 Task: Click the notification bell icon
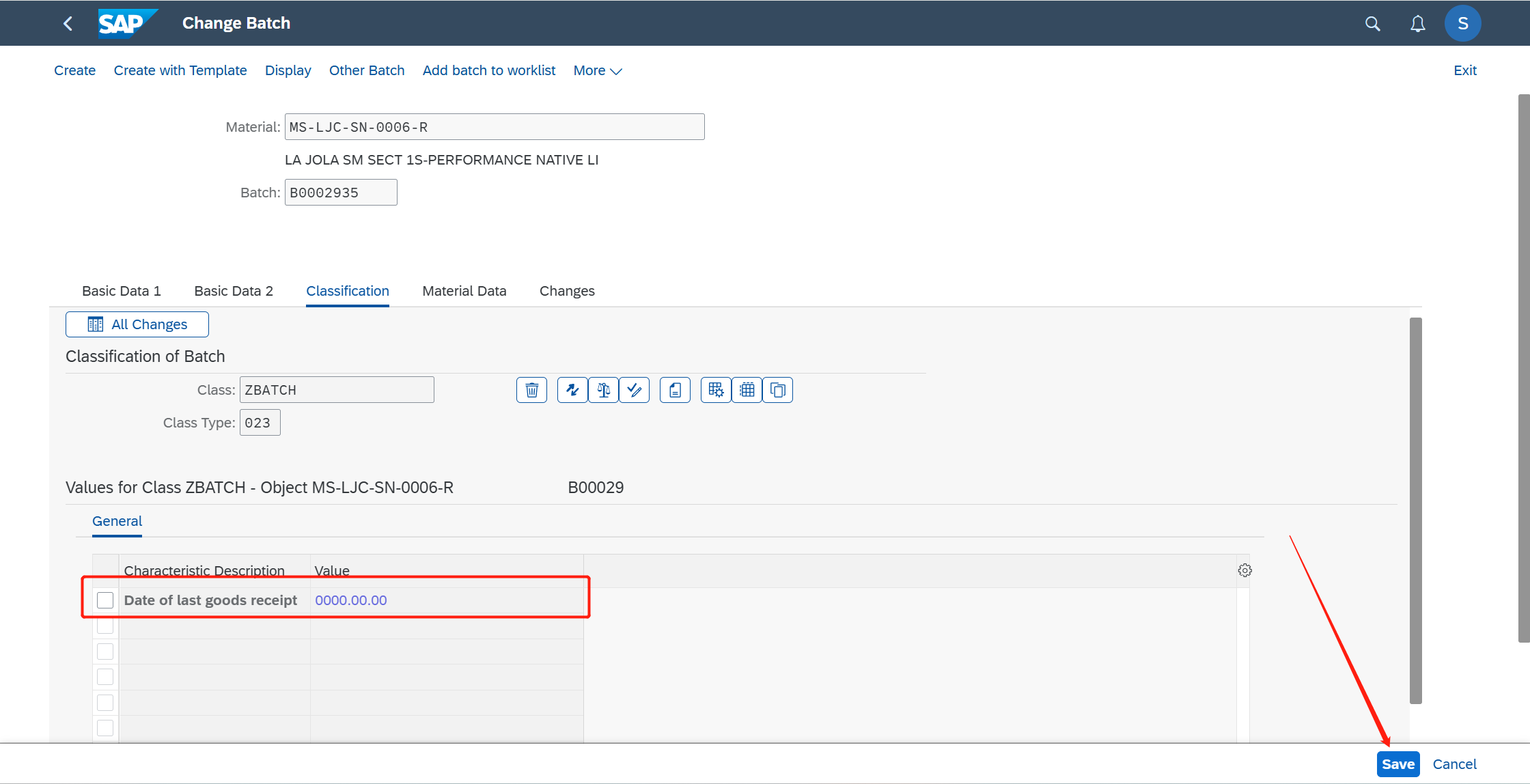[x=1417, y=24]
